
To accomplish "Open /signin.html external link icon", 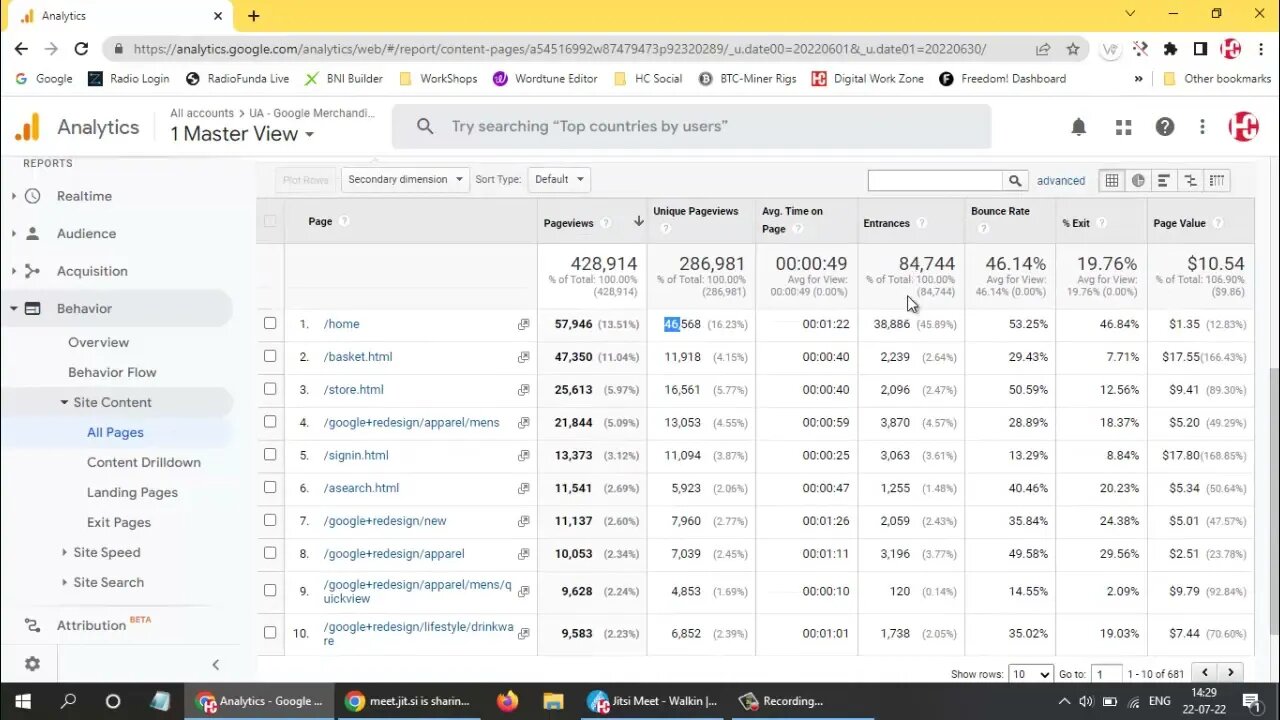I will pos(523,455).
